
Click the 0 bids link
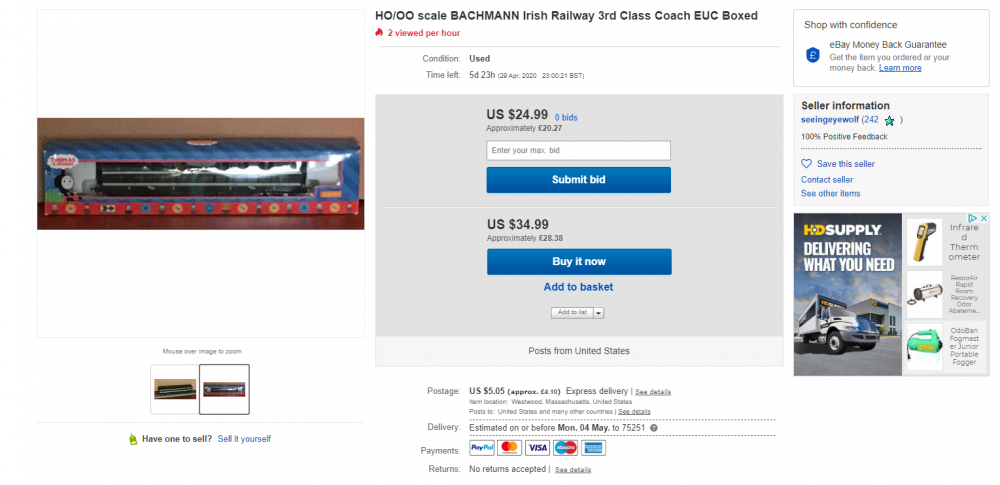pyautogui.click(x=566, y=118)
